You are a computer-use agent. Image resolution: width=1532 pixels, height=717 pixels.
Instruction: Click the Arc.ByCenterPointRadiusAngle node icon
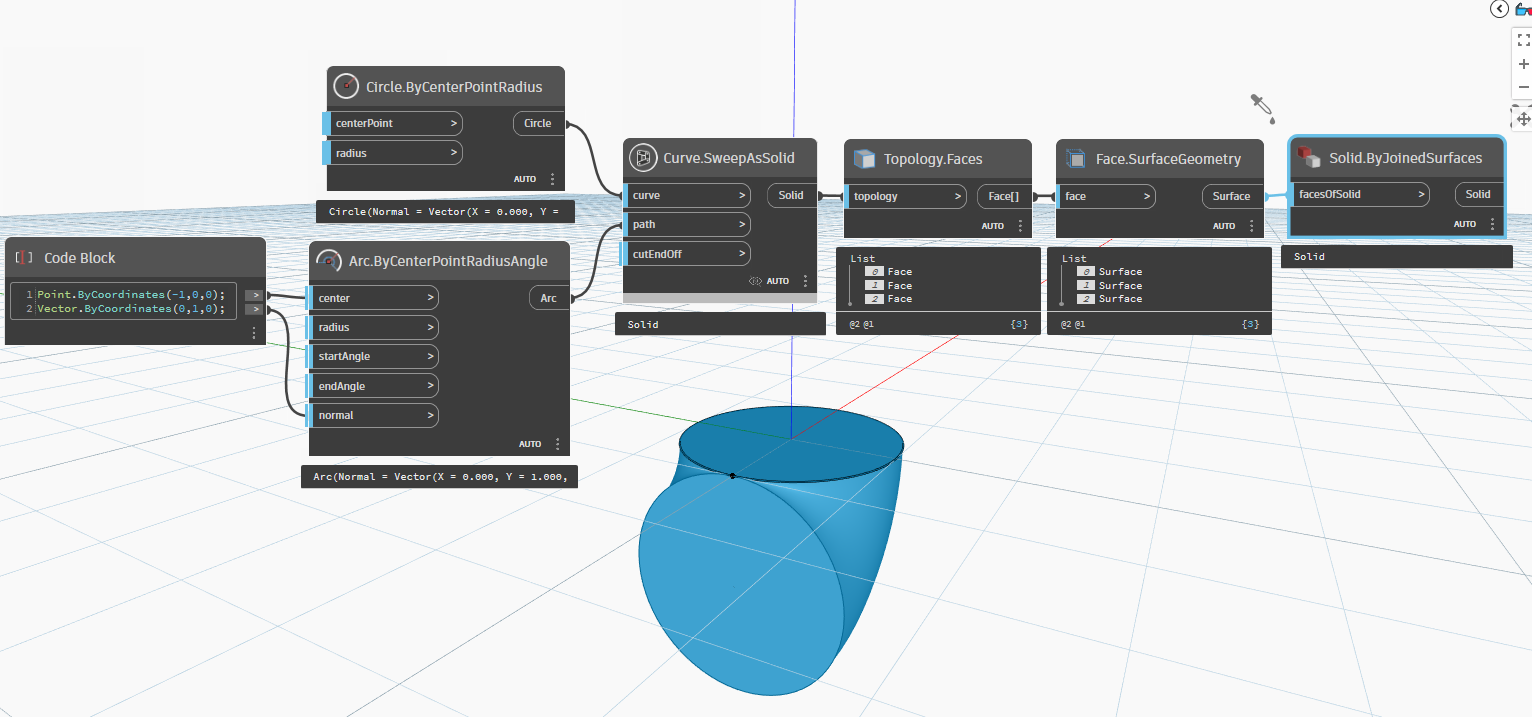328,262
